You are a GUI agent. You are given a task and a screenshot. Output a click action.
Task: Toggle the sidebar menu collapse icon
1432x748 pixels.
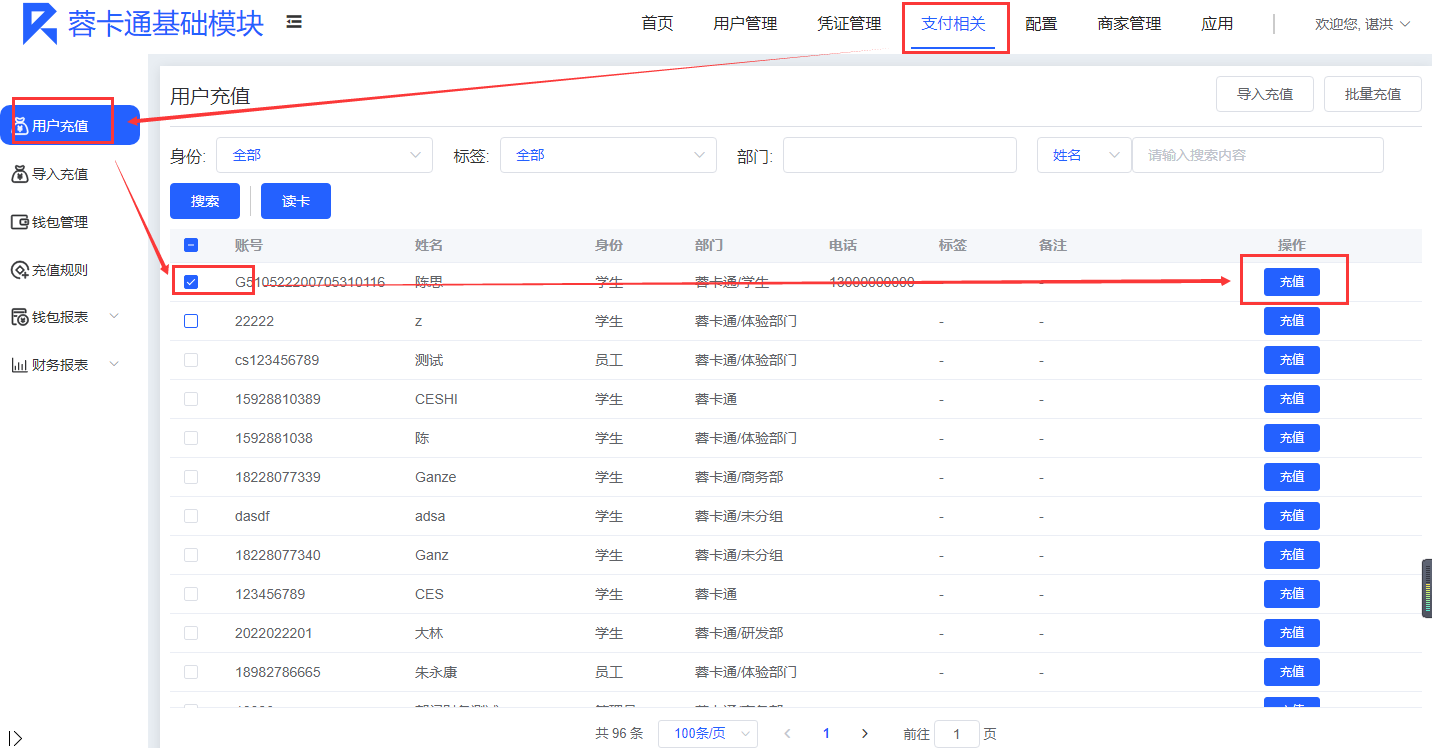pyautogui.click(x=294, y=22)
